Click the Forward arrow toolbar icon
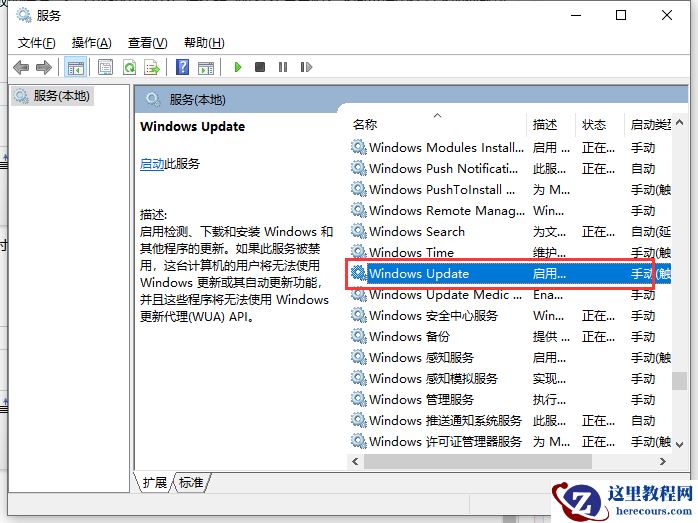Screen dimensions: 698x523 [44, 67]
